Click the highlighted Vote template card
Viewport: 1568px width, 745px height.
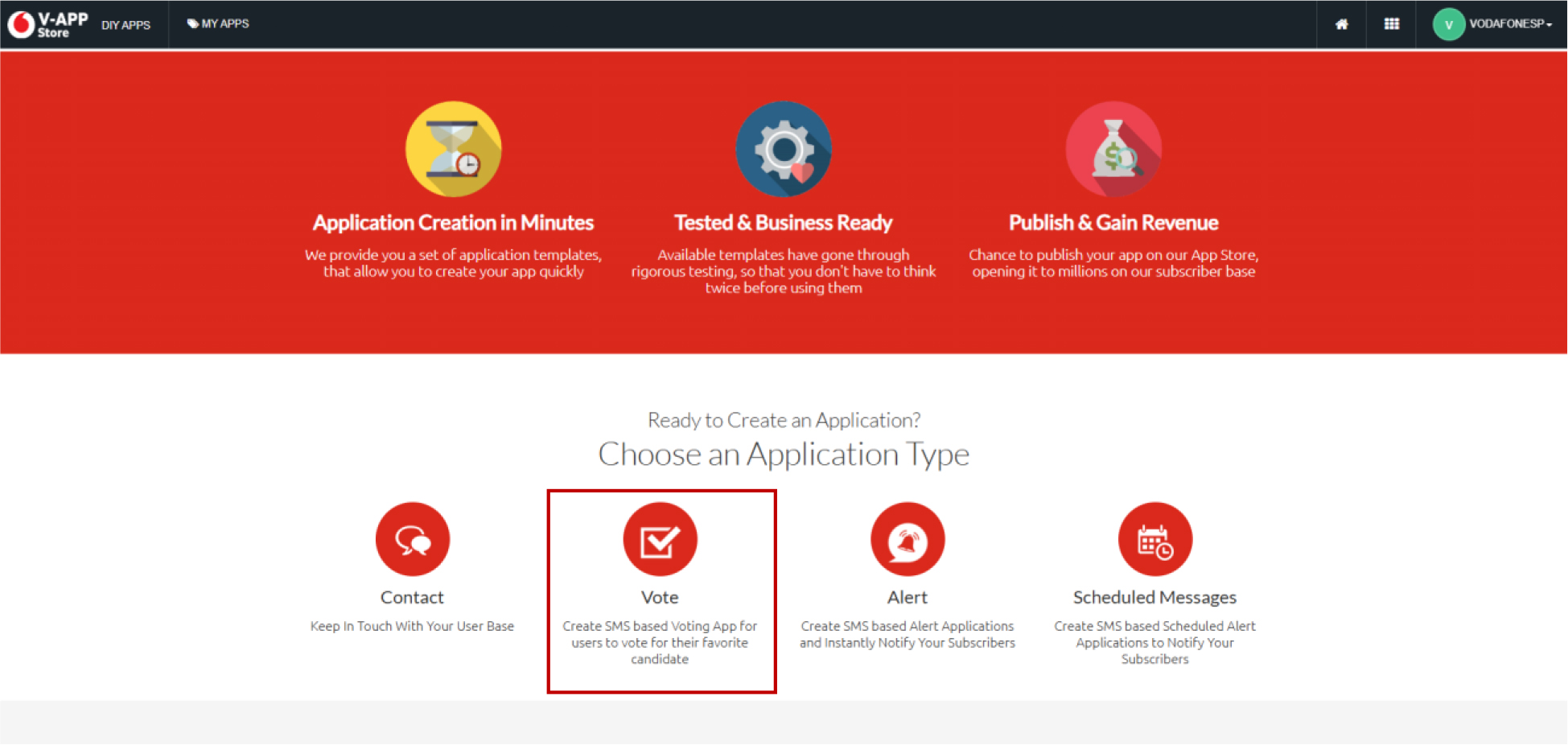click(x=661, y=589)
